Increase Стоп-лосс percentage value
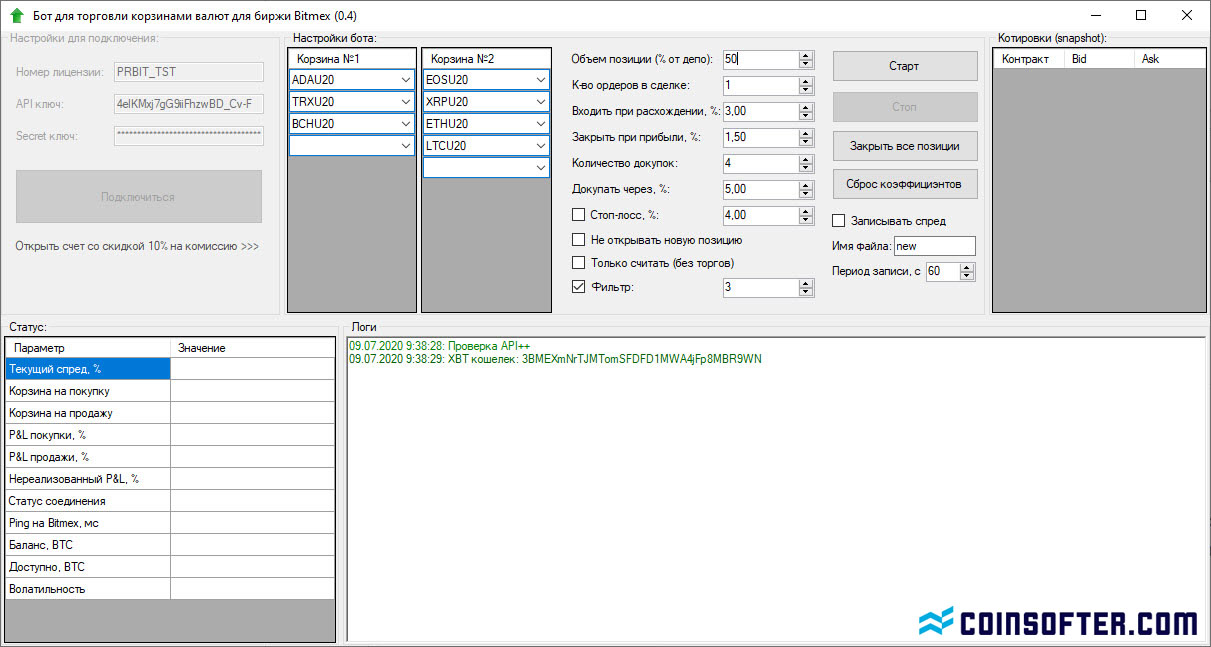The height and width of the screenshot is (647, 1211). [x=806, y=211]
